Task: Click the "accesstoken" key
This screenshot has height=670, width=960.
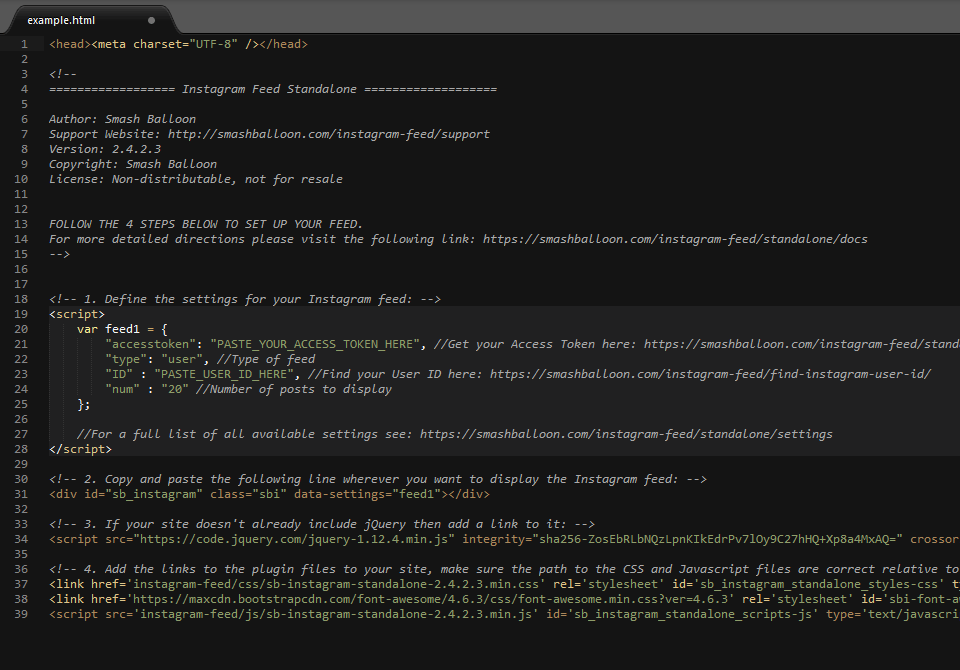Action: 151,344
